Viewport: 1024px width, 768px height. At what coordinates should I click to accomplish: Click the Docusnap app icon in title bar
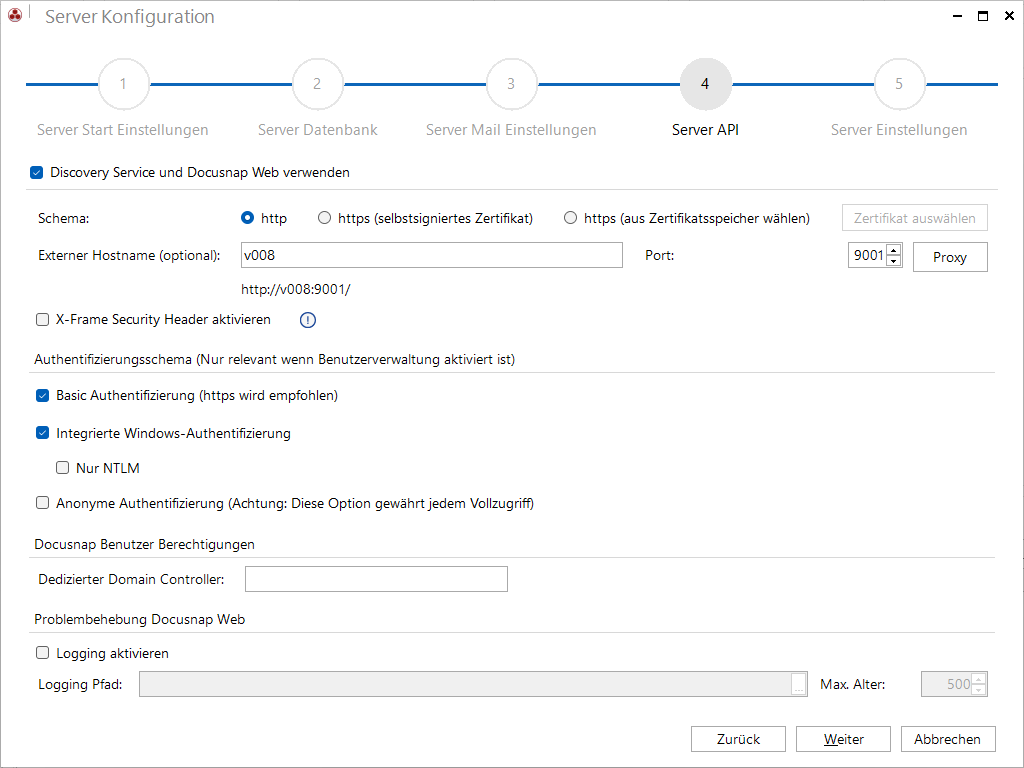pos(15,14)
